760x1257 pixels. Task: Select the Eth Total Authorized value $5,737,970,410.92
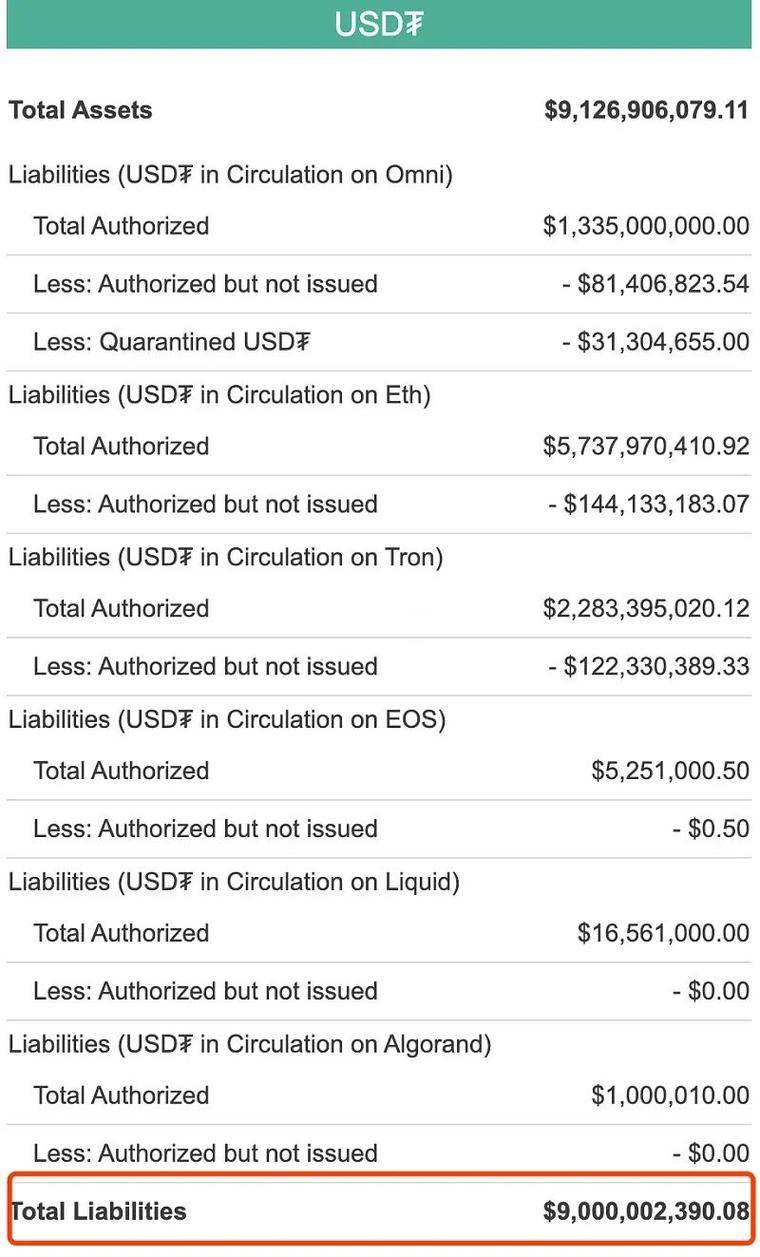[646, 446]
